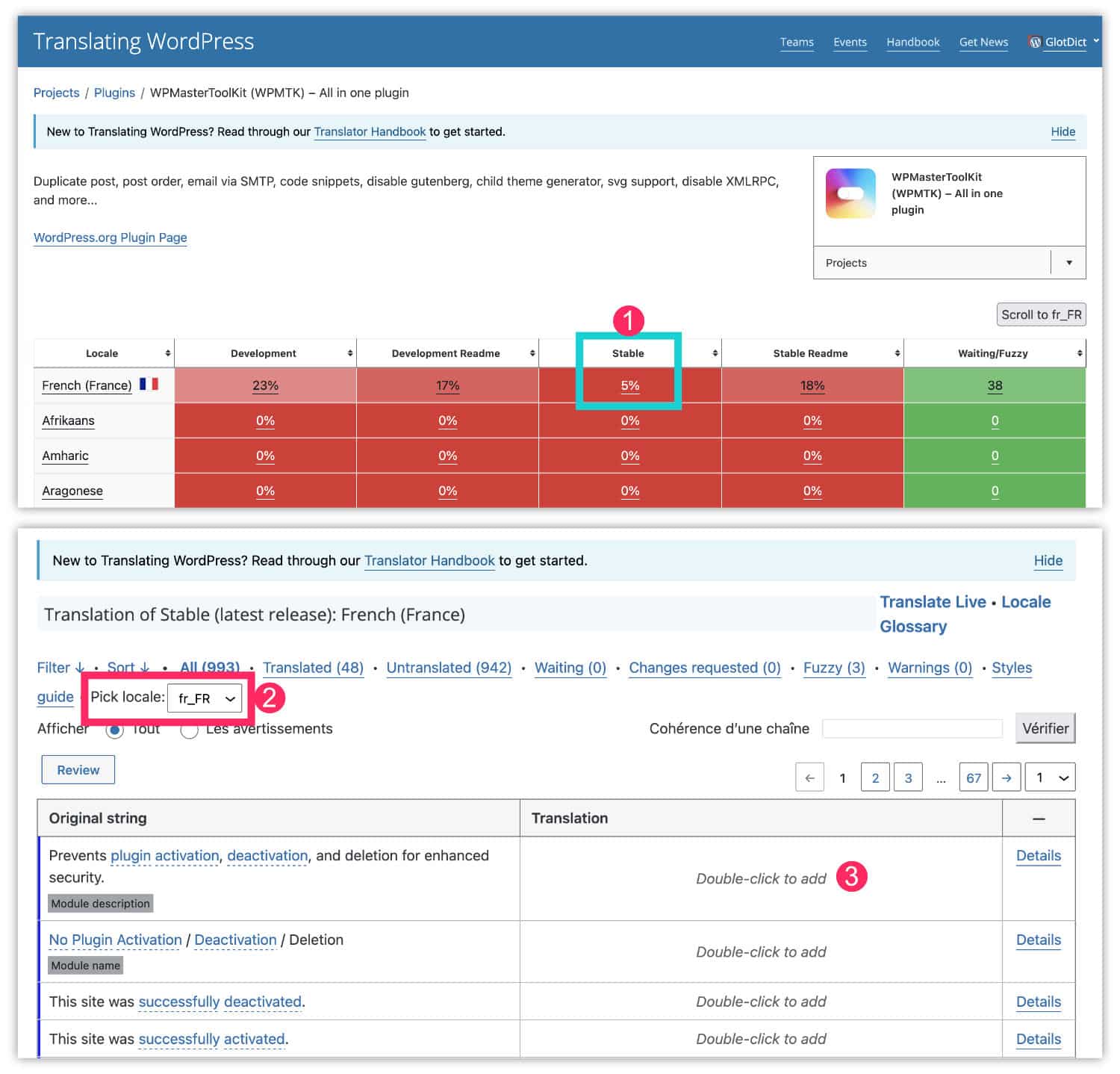Open Details for successfully deactivated string

[x=1039, y=1002]
